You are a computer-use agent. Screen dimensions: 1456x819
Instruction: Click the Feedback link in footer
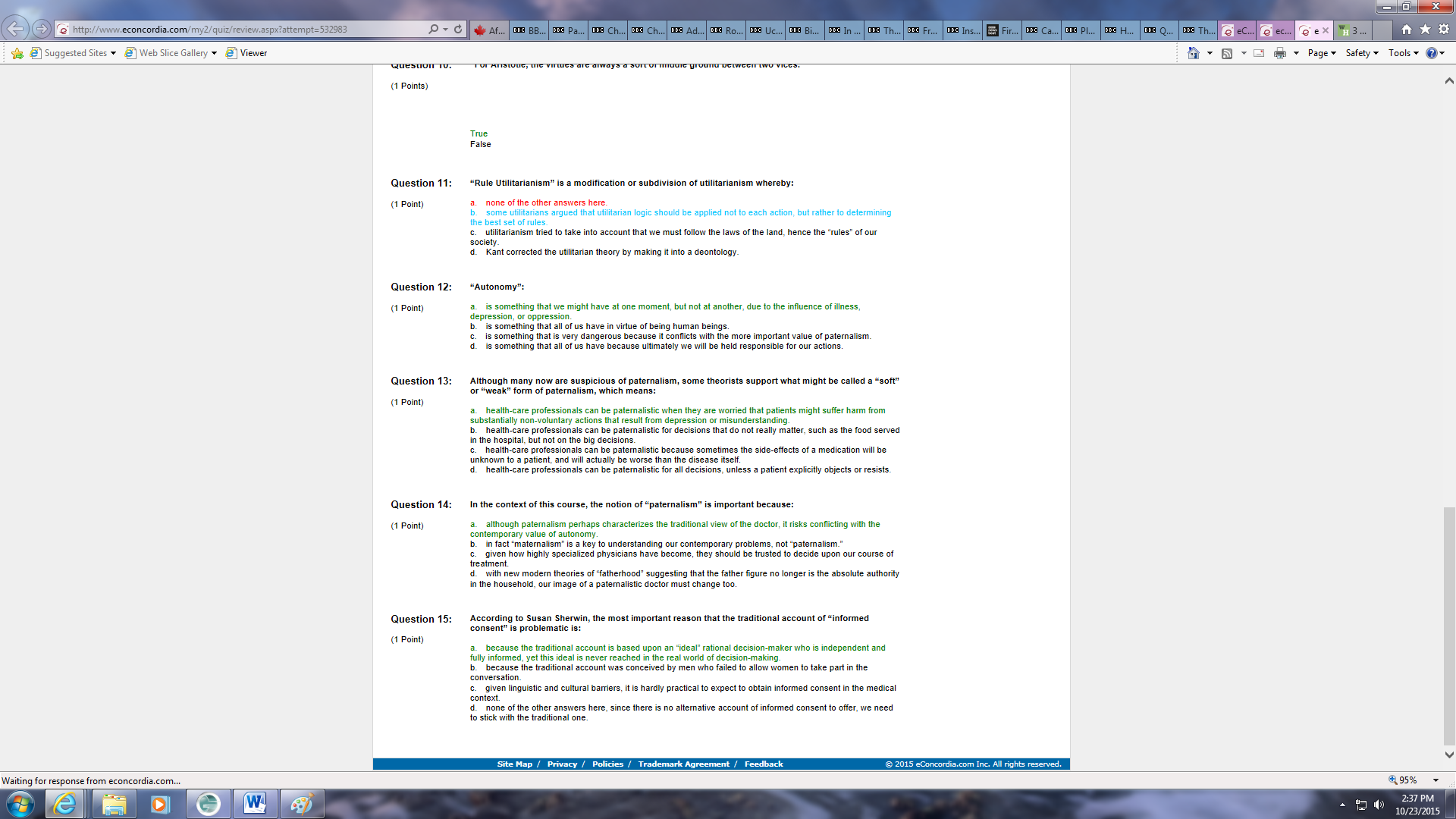763,764
